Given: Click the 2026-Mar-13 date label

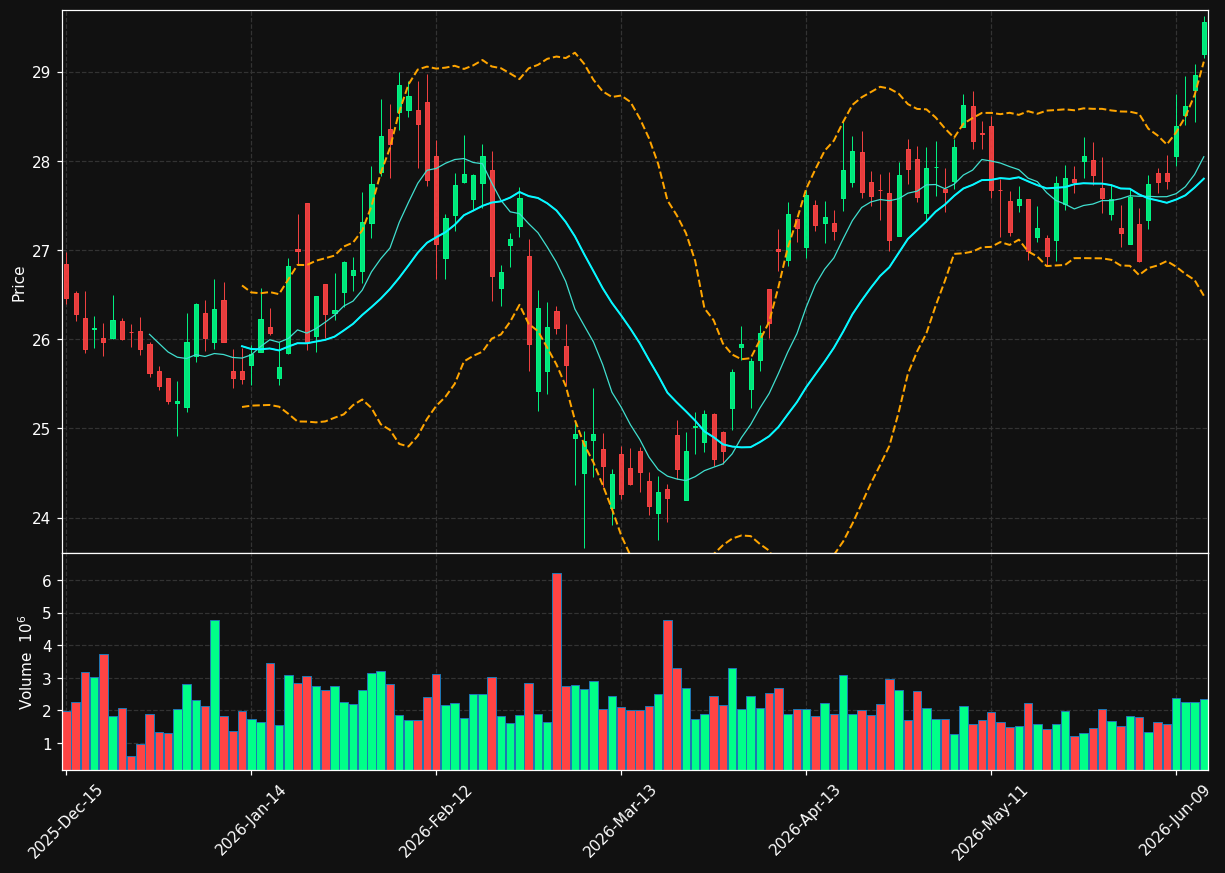Looking at the screenshot, I should 621,821.
